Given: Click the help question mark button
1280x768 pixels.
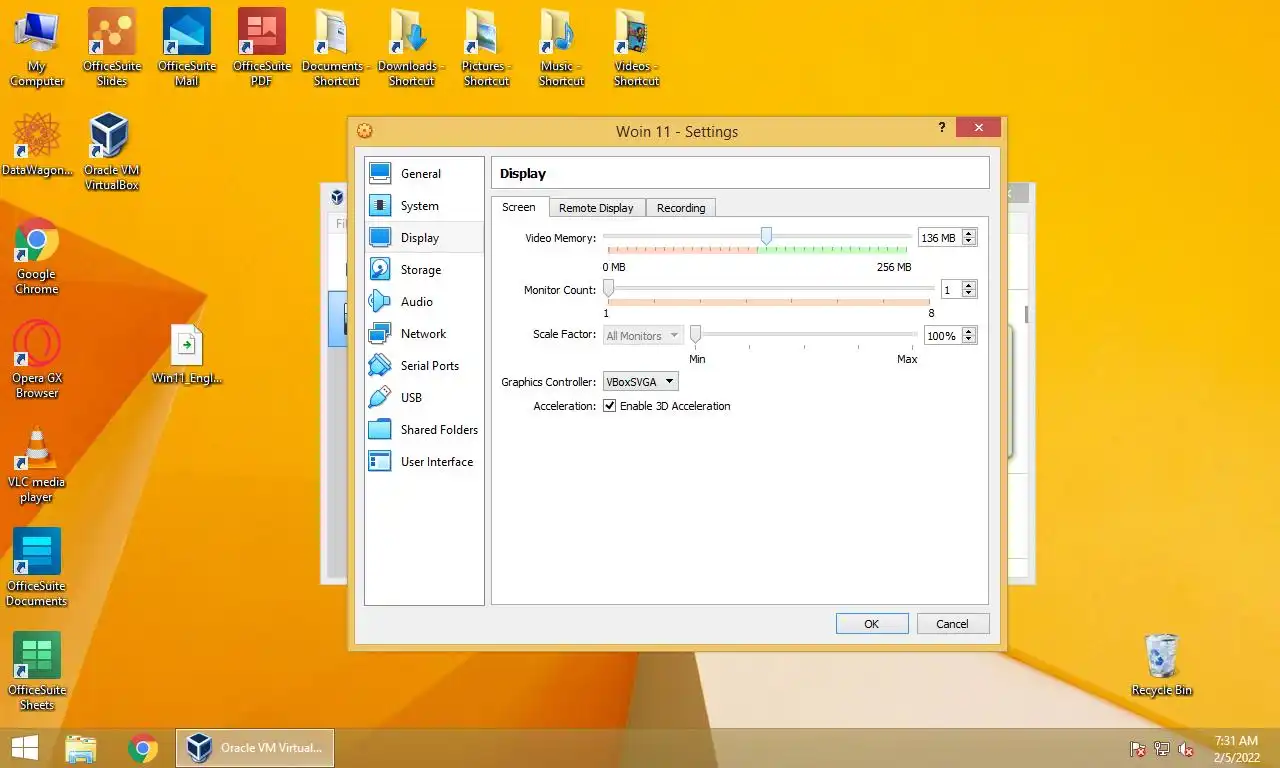Looking at the screenshot, I should [942, 128].
